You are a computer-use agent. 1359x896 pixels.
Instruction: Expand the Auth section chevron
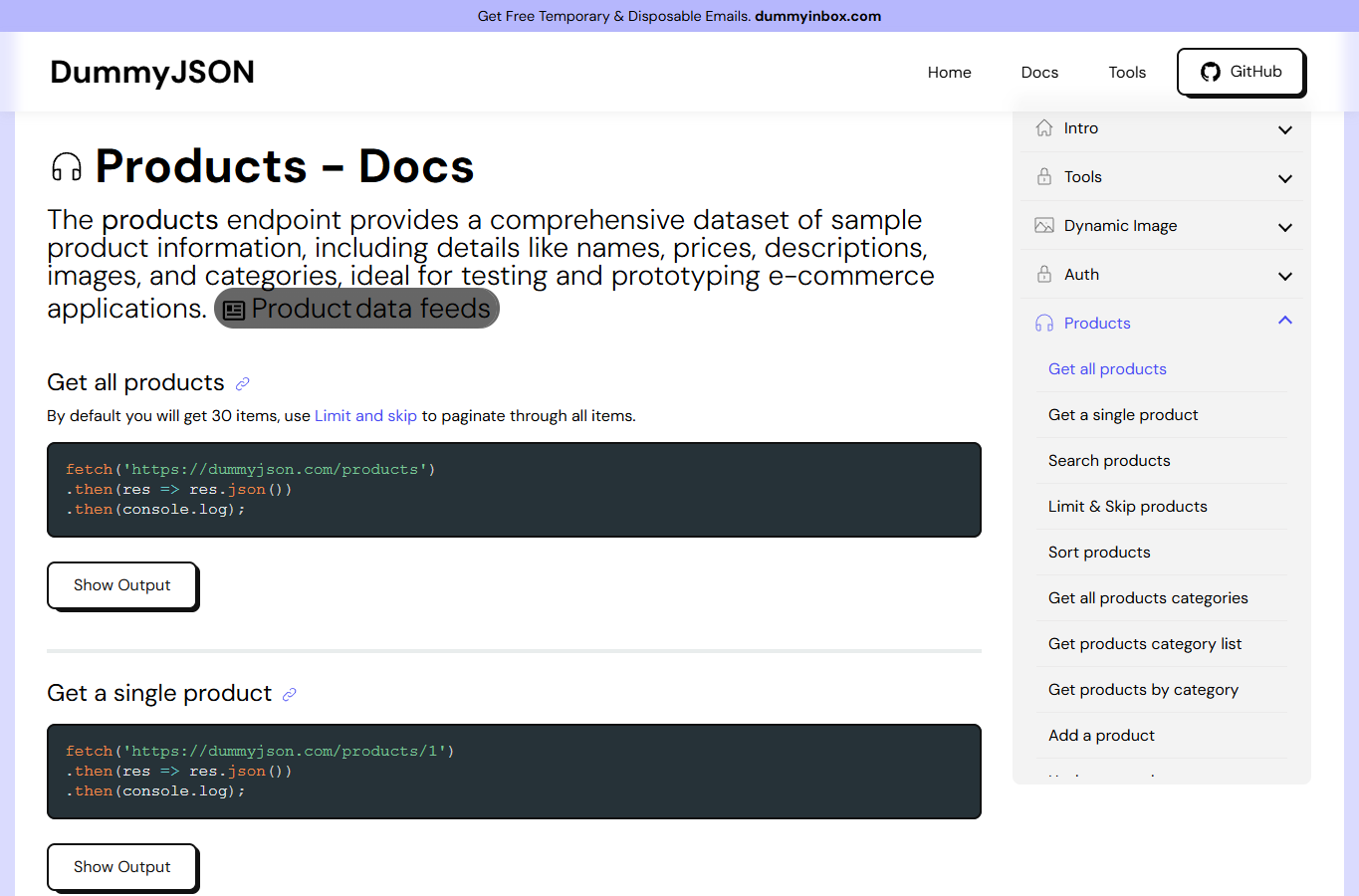point(1285,276)
